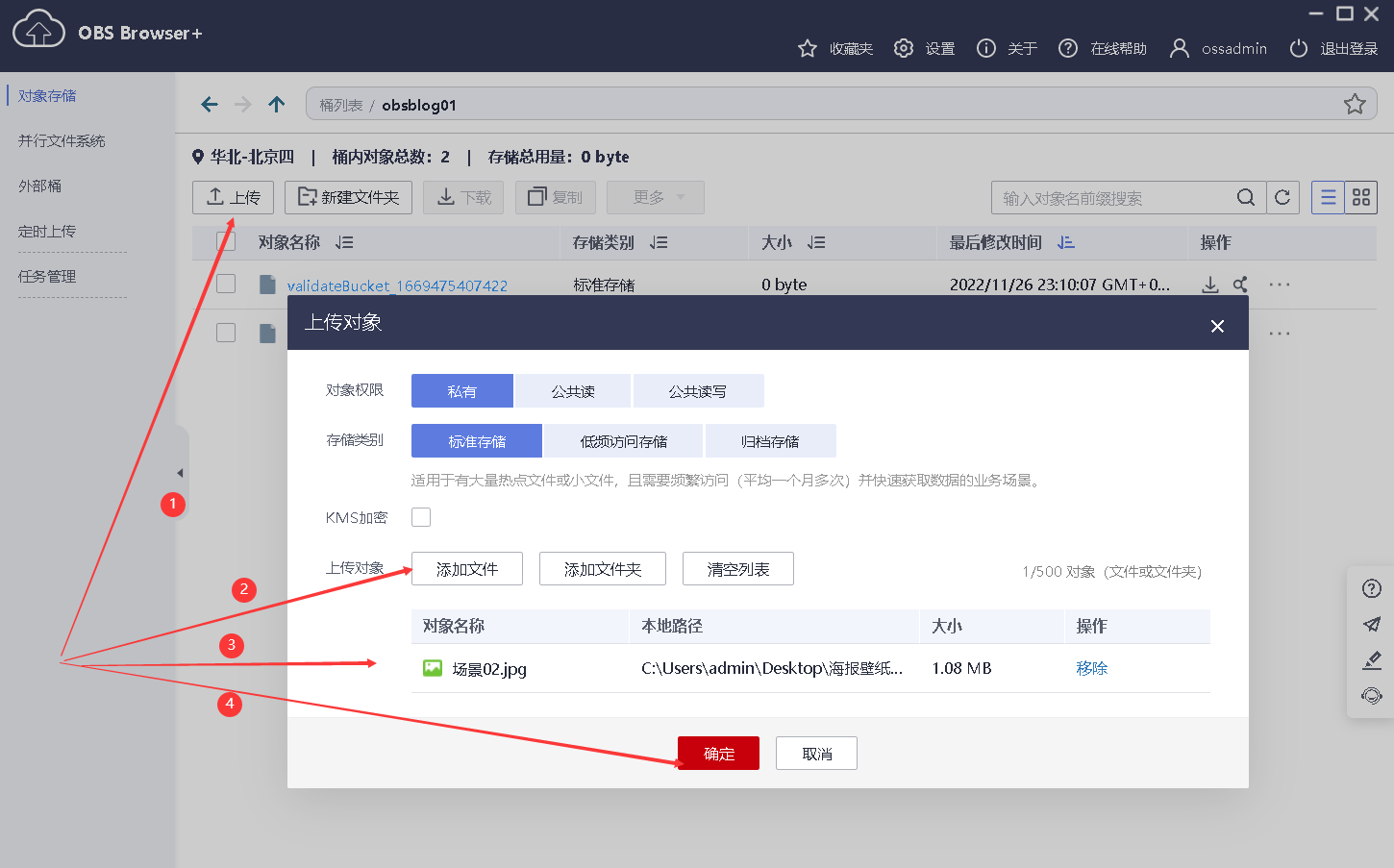This screenshot has height=868, width=1394.
Task: Switch to list view layout
Action: click(x=1328, y=198)
